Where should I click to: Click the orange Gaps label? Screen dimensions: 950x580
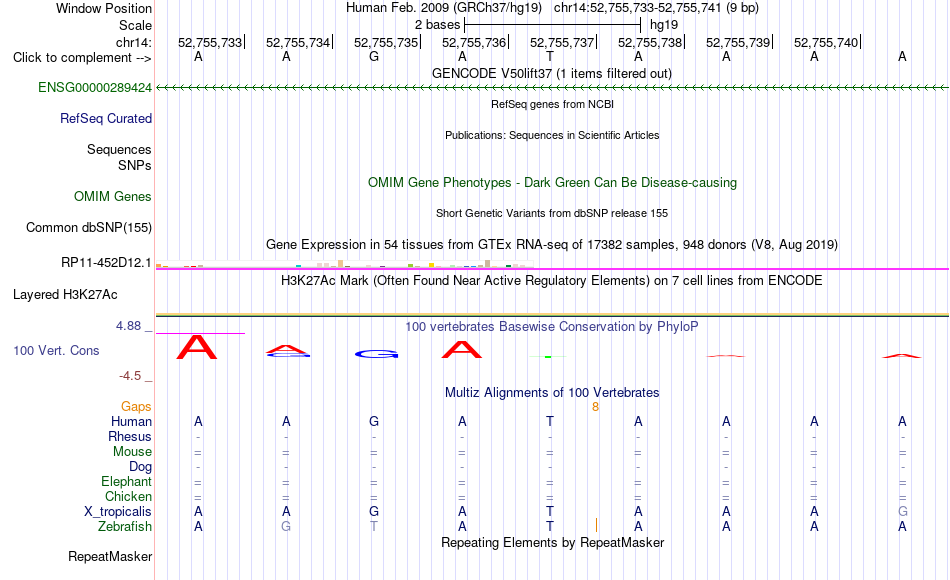pos(136,406)
